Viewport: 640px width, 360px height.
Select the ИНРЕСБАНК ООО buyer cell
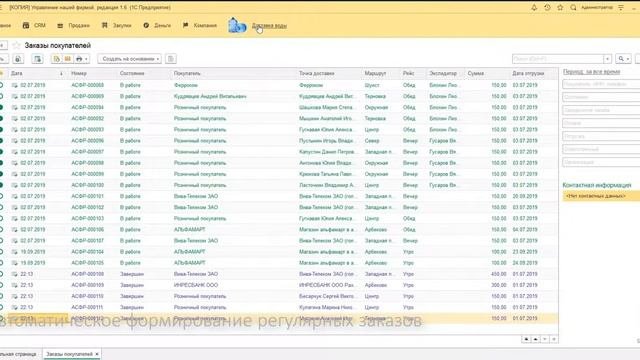(196, 285)
